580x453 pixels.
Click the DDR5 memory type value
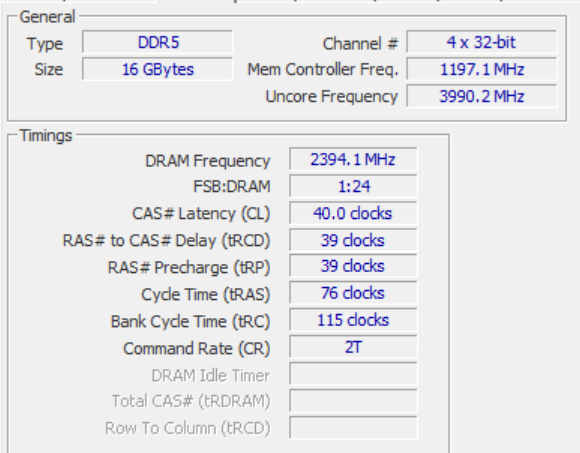158,42
